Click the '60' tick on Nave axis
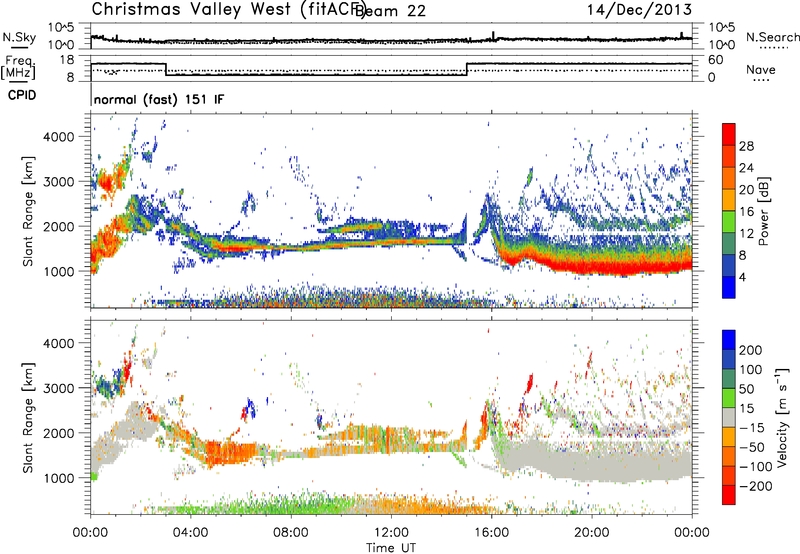The height and width of the screenshot is (554, 800). click(x=716, y=60)
